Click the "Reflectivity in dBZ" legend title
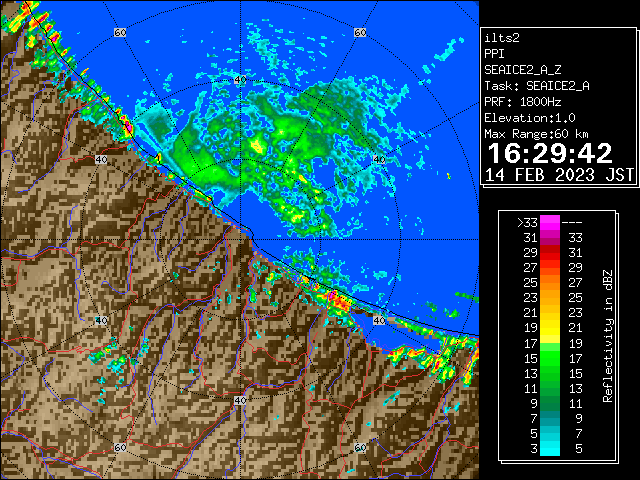 pyautogui.click(x=607, y=336)
